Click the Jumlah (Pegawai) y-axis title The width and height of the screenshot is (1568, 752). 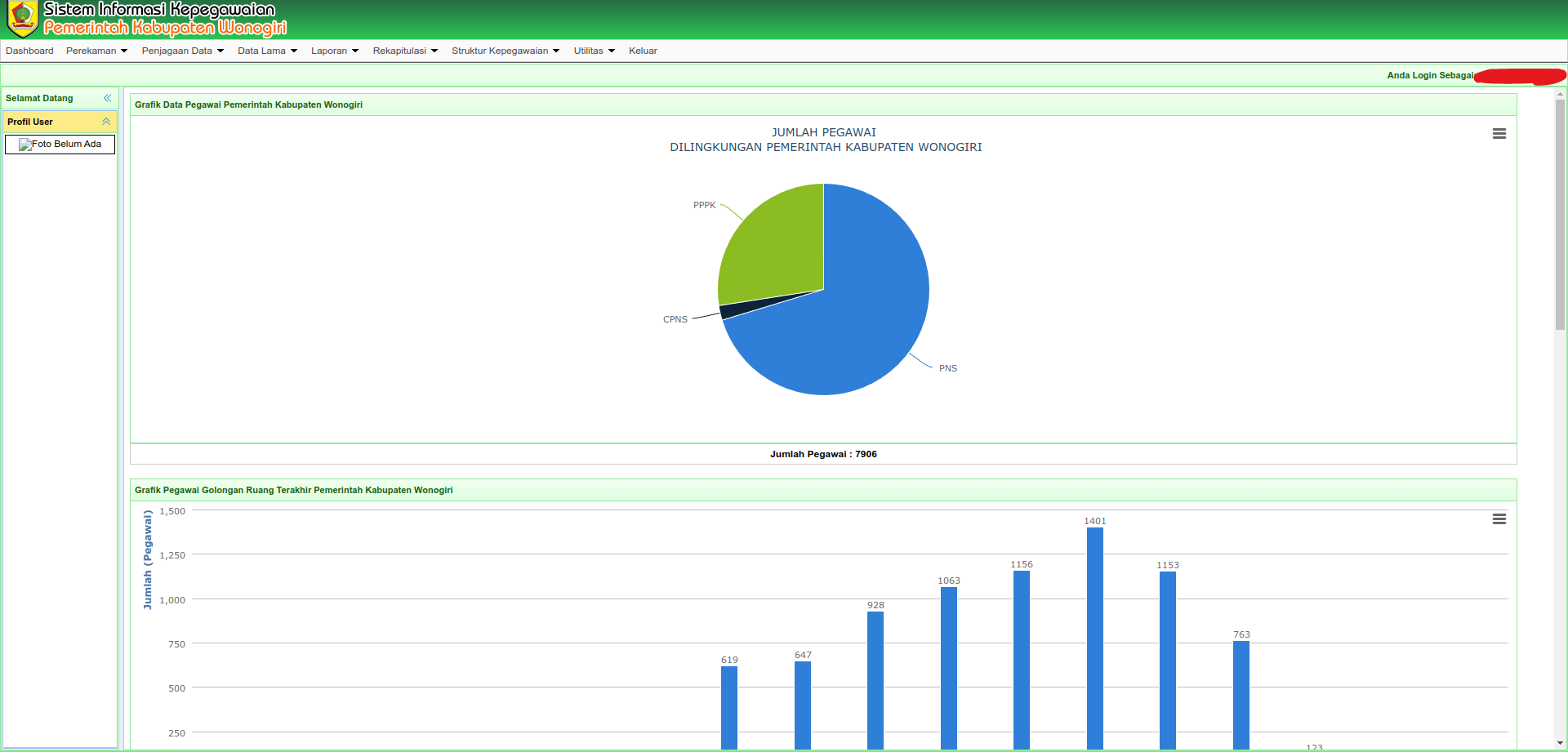(x=148, y=559)
